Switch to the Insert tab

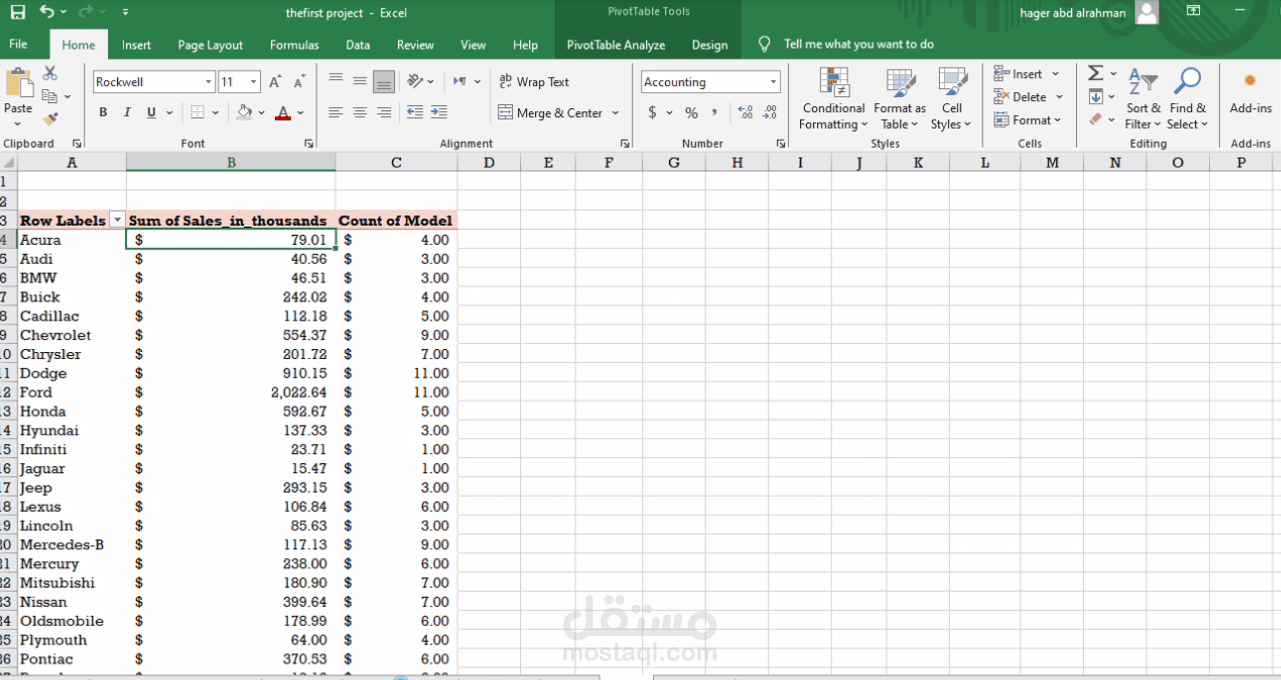[x=137, y=45]
